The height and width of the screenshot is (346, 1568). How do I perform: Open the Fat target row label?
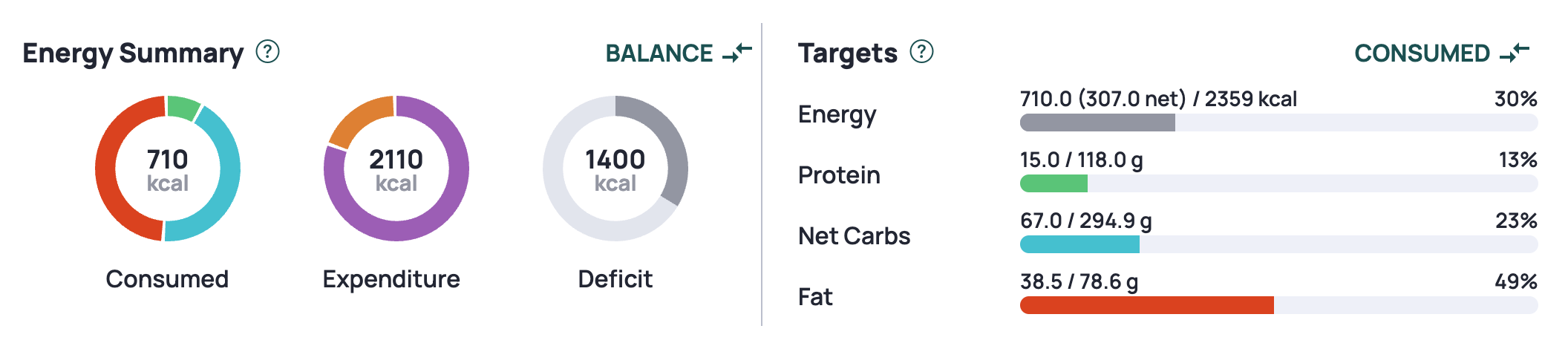815,297
